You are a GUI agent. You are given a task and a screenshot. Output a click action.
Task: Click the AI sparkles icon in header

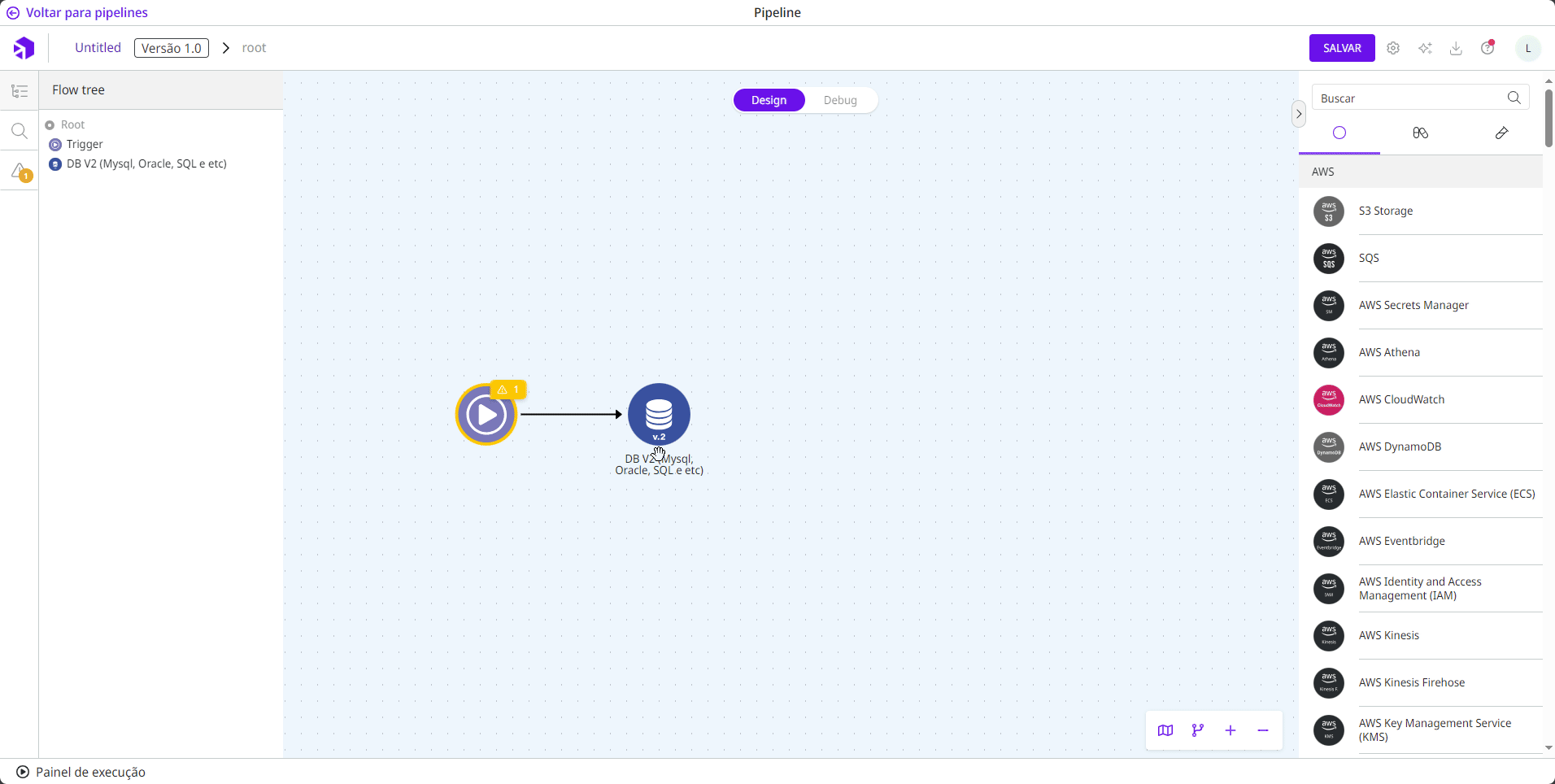[x=1425, y=48]
